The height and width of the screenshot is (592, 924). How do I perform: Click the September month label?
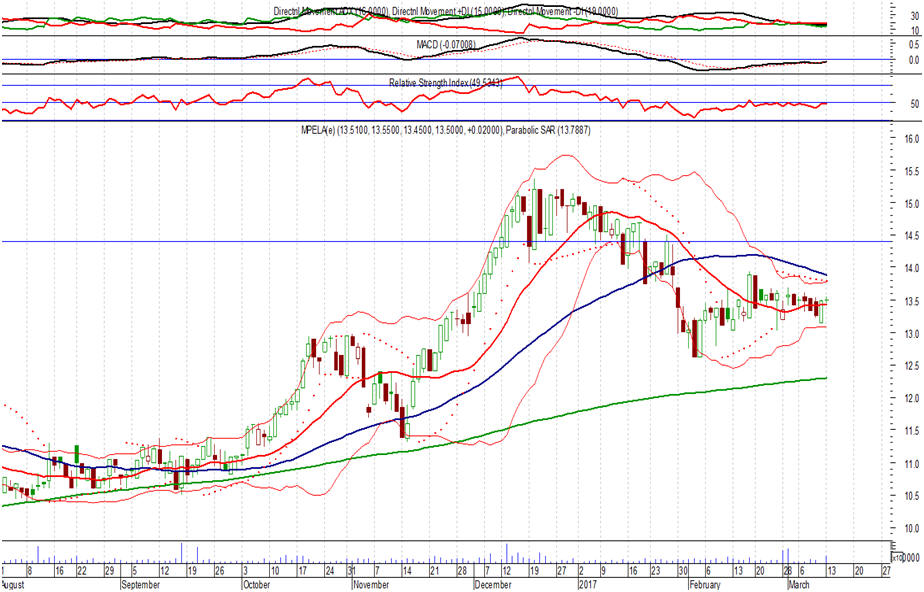tap(140, 585)
